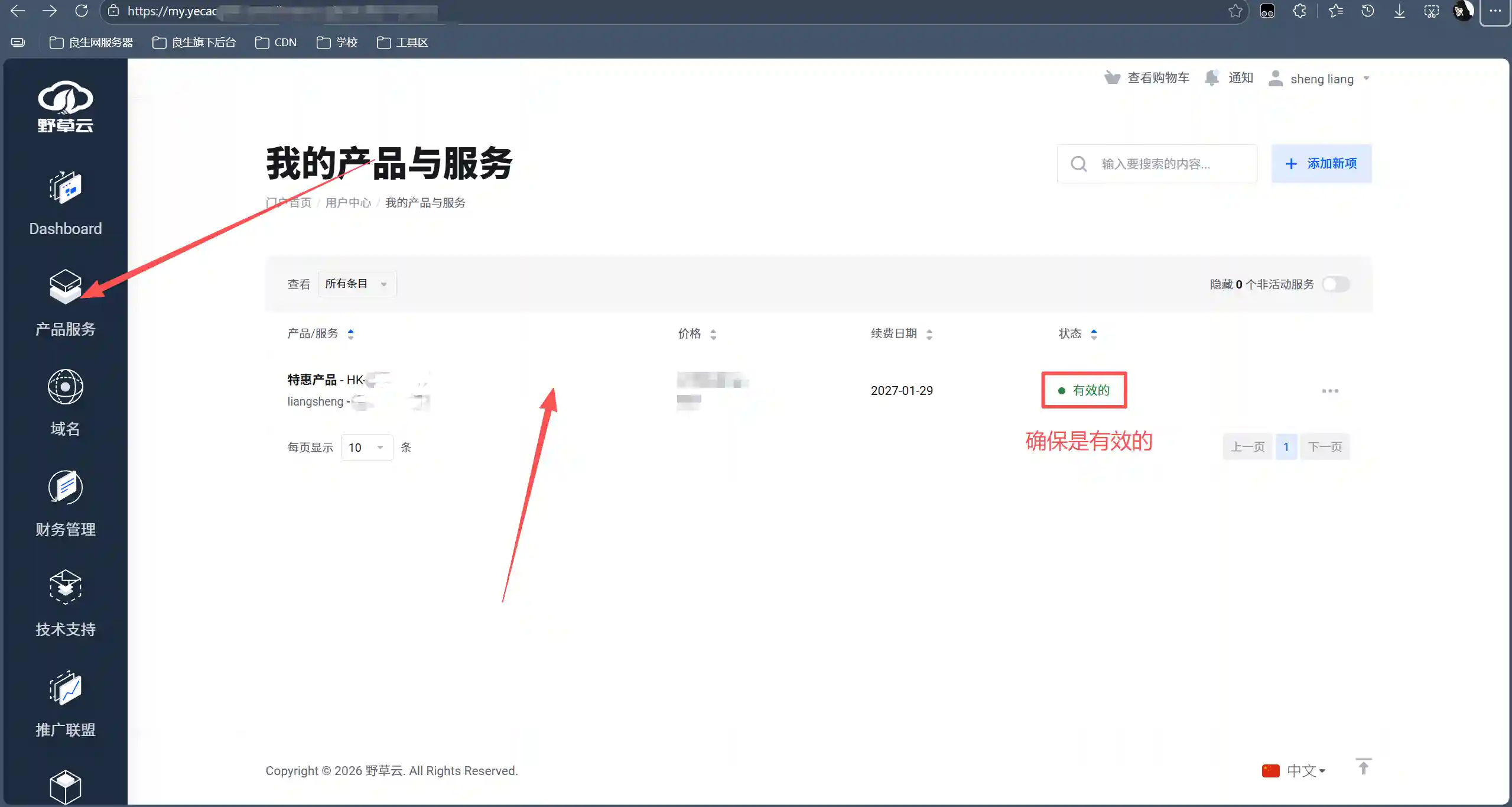
Task: Open browser history icon
Action: coord(1368,11)
